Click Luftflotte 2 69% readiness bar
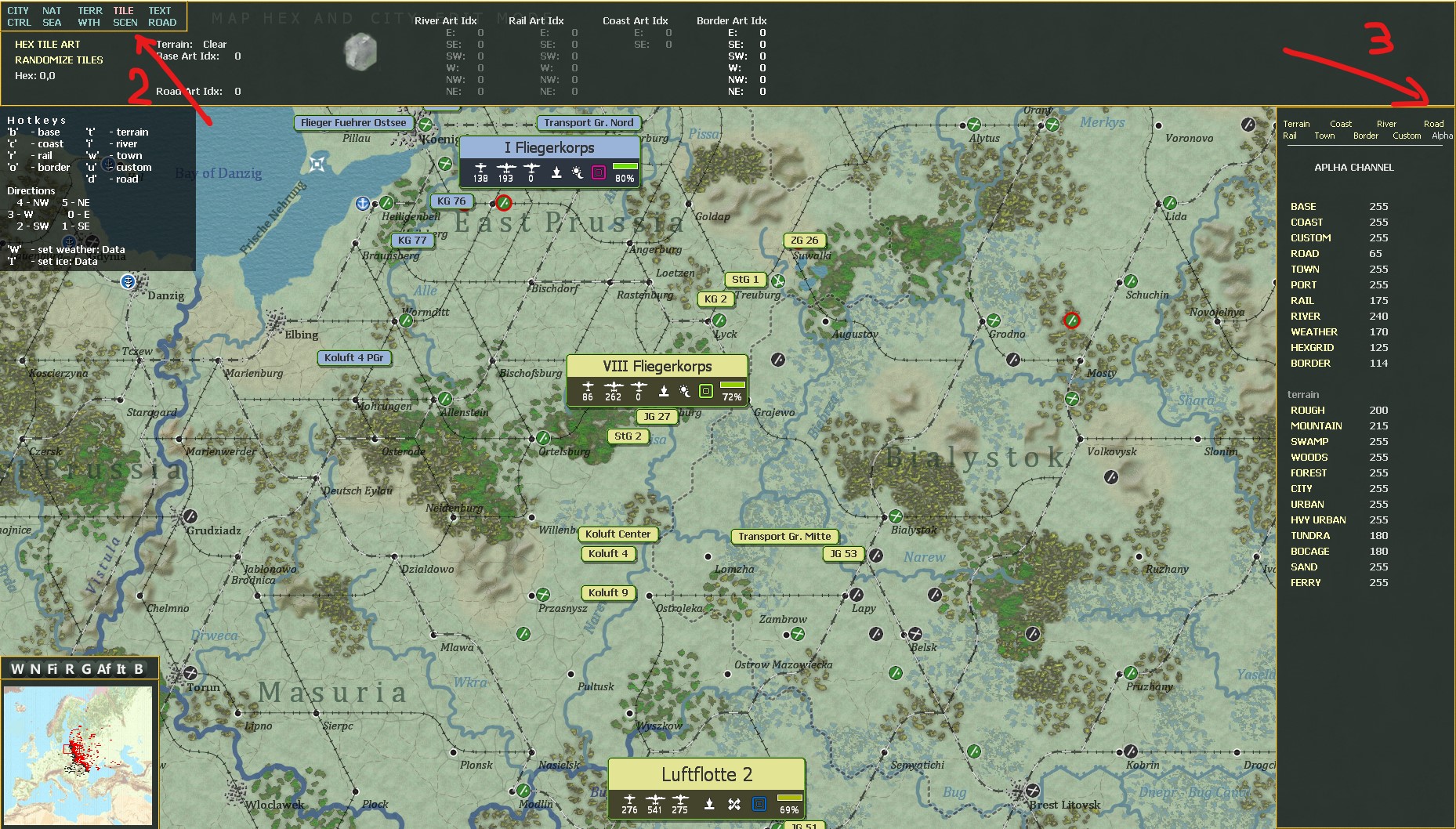 pos(790,798)
